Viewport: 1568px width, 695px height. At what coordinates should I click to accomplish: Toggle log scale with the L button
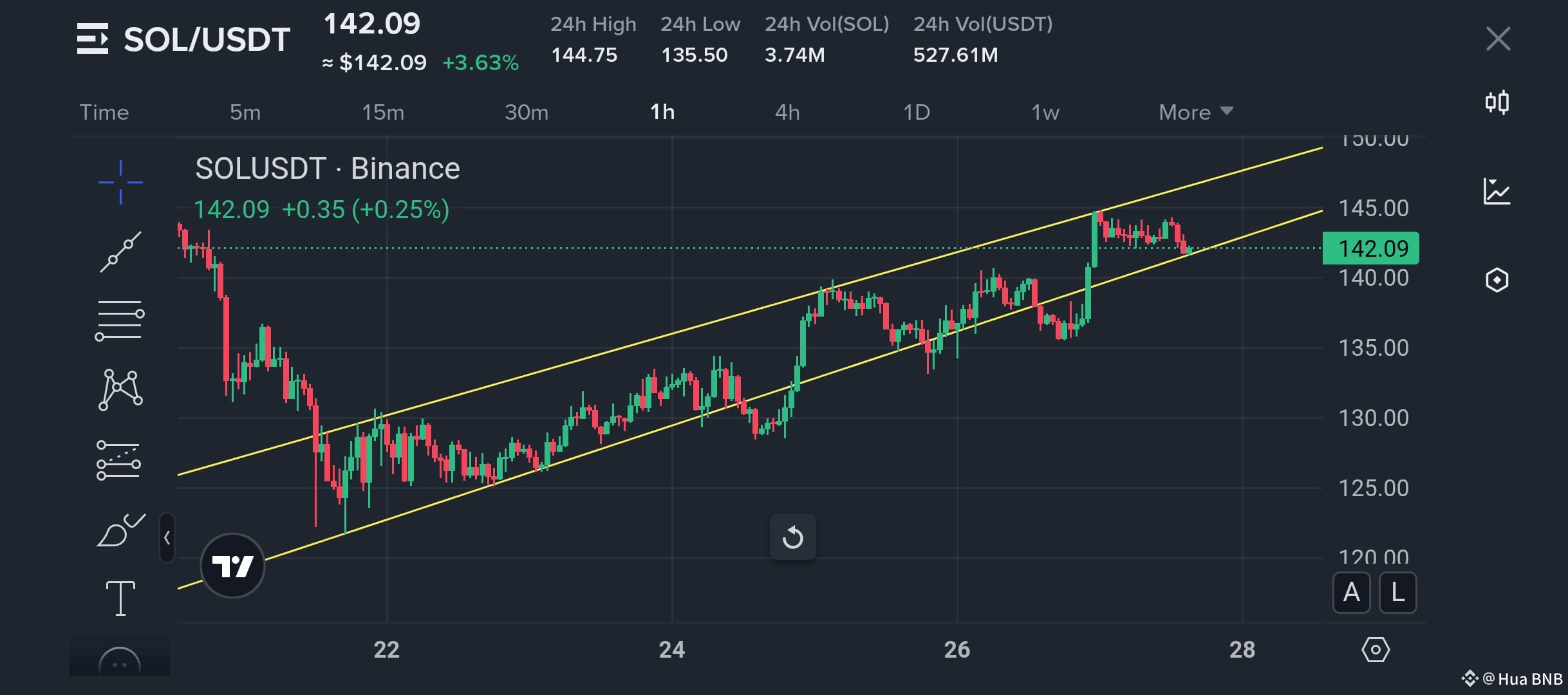point(1398,592)
